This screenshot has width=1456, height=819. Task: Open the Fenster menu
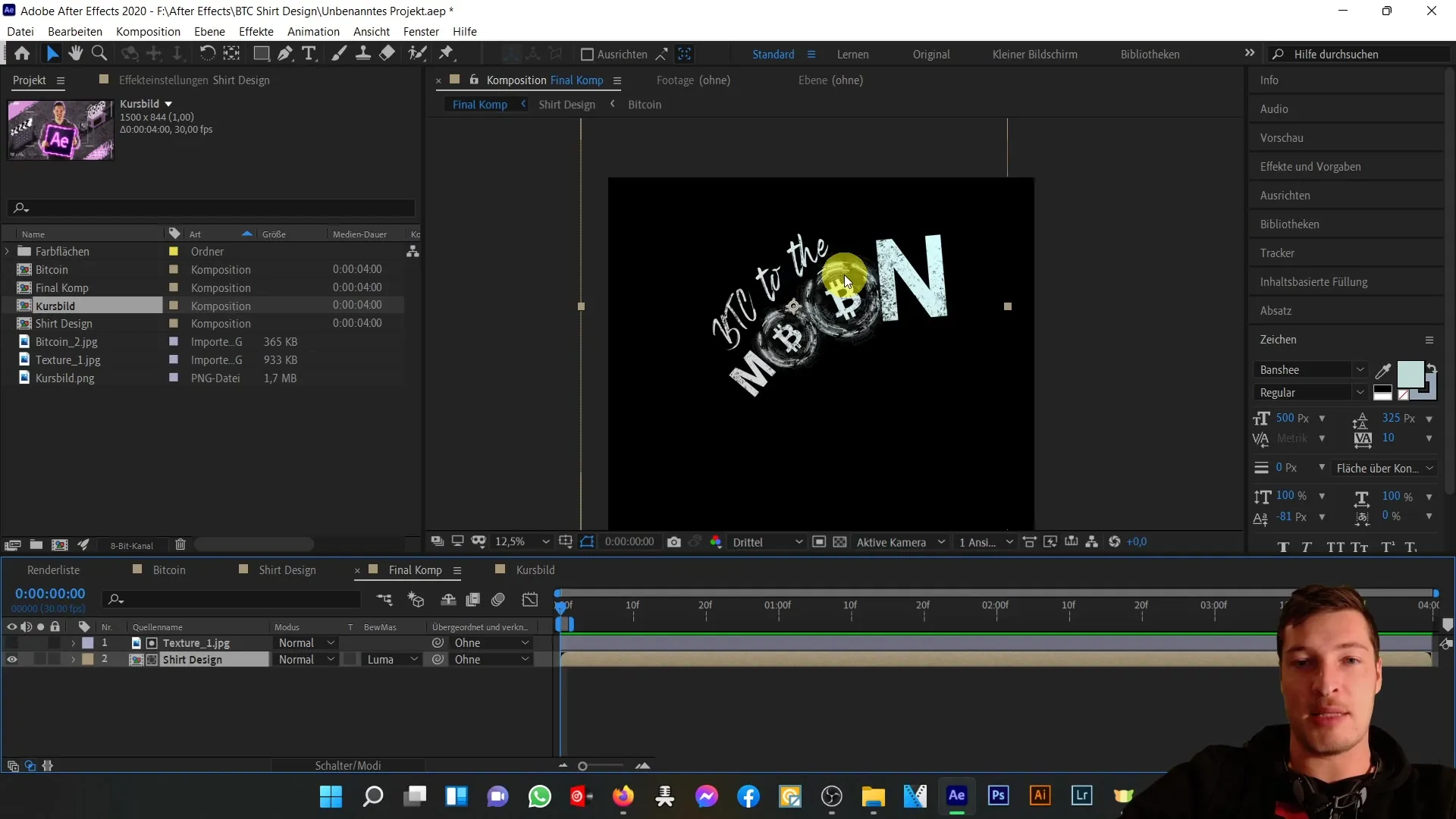coord(421,31)
